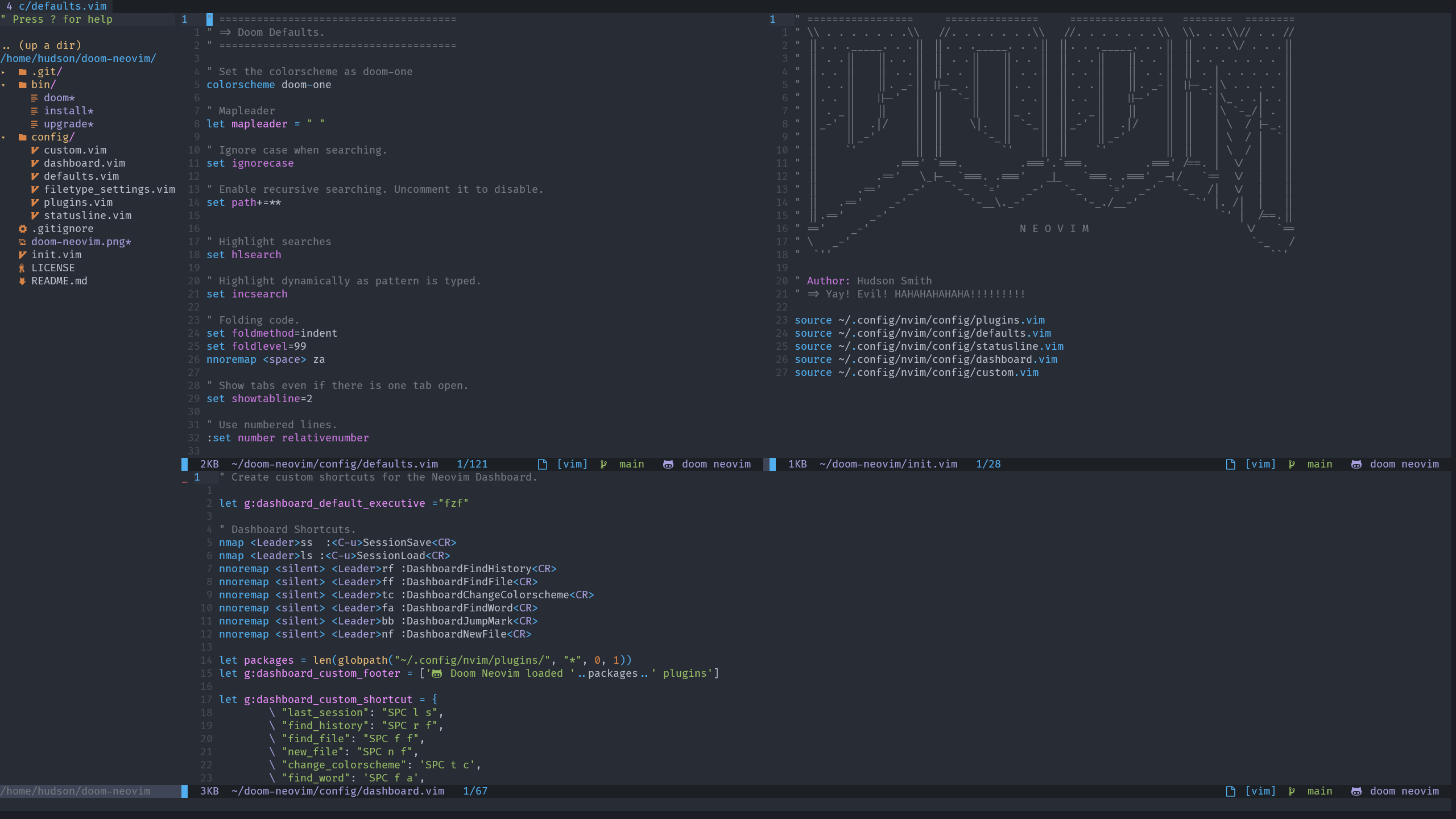The image size is (1456, 819).
Task: Click the vim icon beside dashboard.vim
Action: coord(35,163)
